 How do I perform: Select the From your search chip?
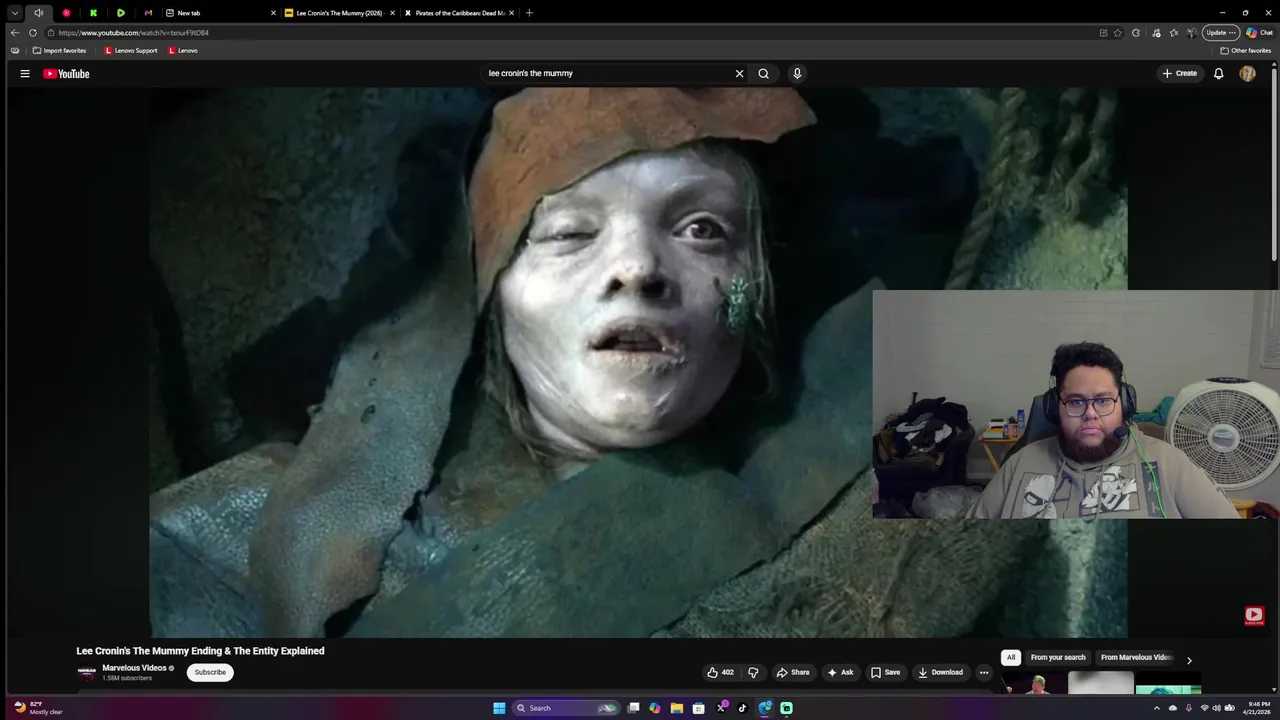(x=1058, y=657)
